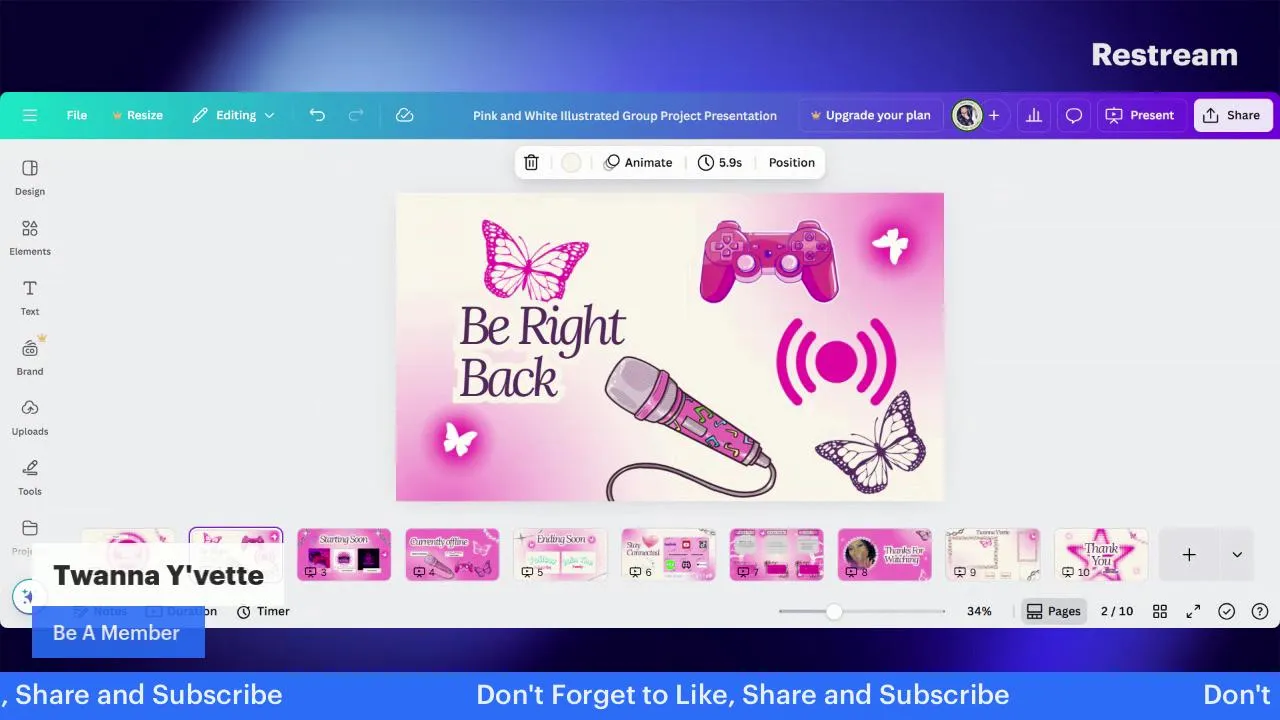The image size is (1280, 720).
Task: Change the 5.9s page duration
Action: (x=720, y=162)
